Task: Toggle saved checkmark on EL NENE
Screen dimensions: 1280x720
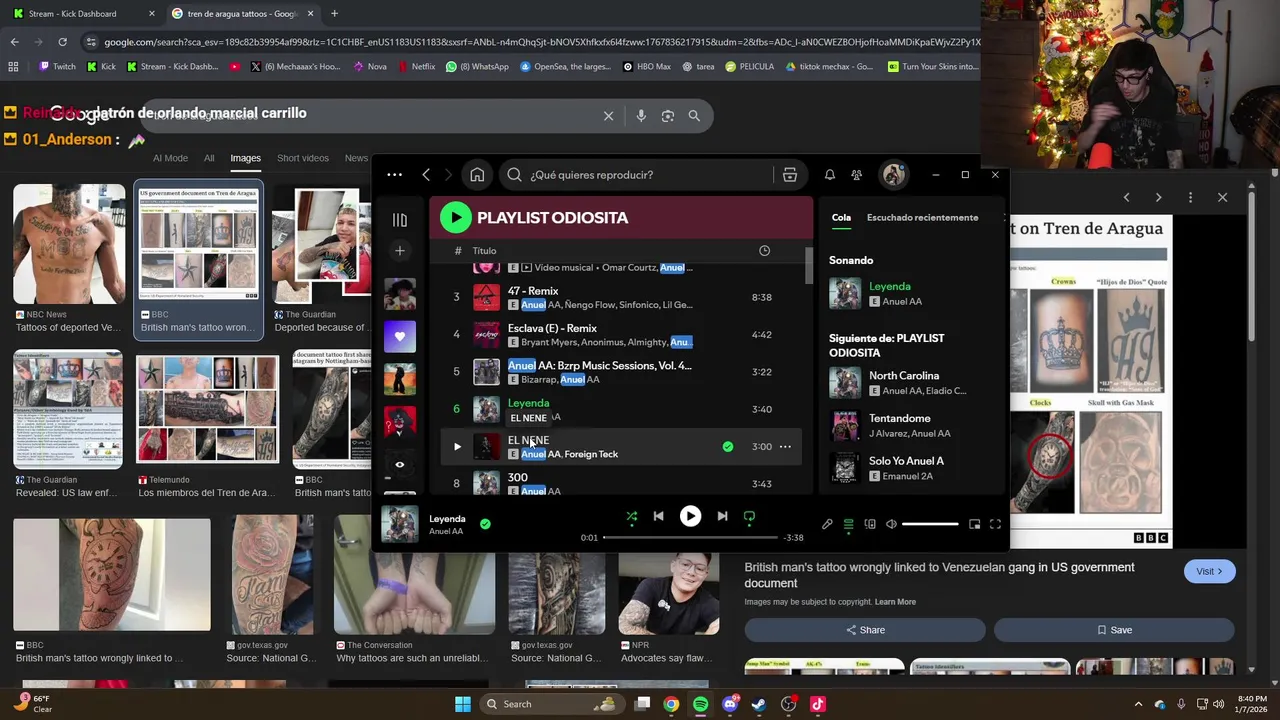Action: click(x=728, y=447)
